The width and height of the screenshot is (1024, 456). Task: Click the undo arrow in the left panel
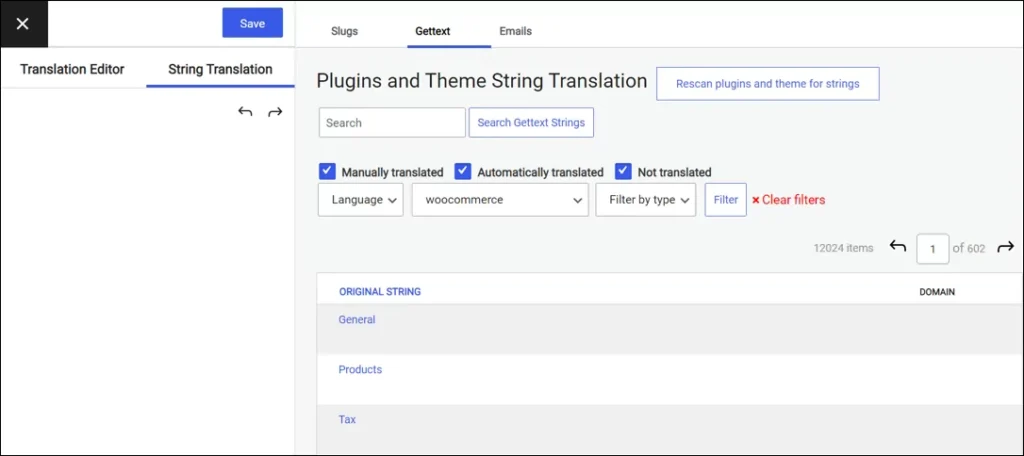[x=245, y=112]
